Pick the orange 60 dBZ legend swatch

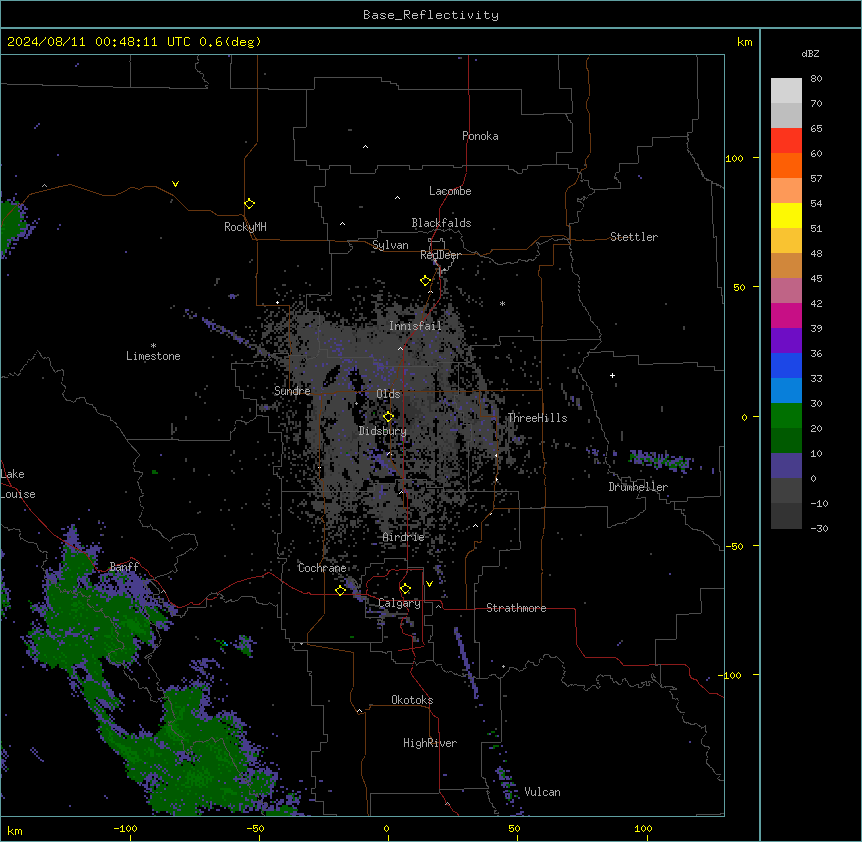coord(786,165)
